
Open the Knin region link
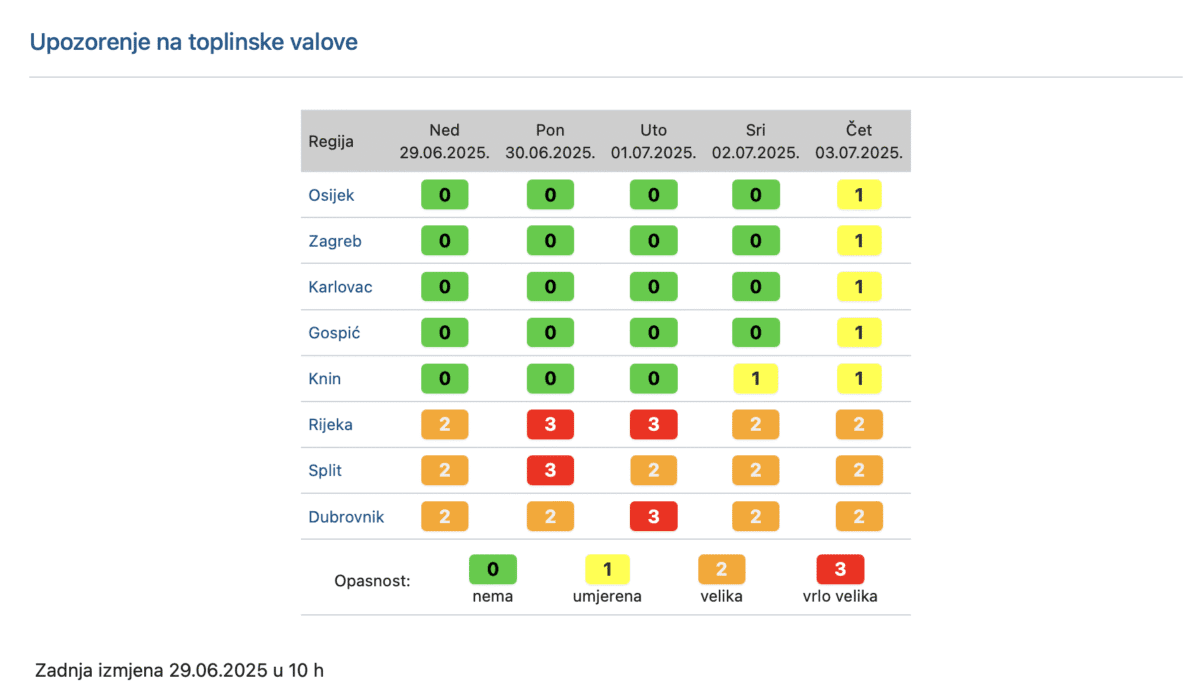pyautogui.click(x=324, y=379)
